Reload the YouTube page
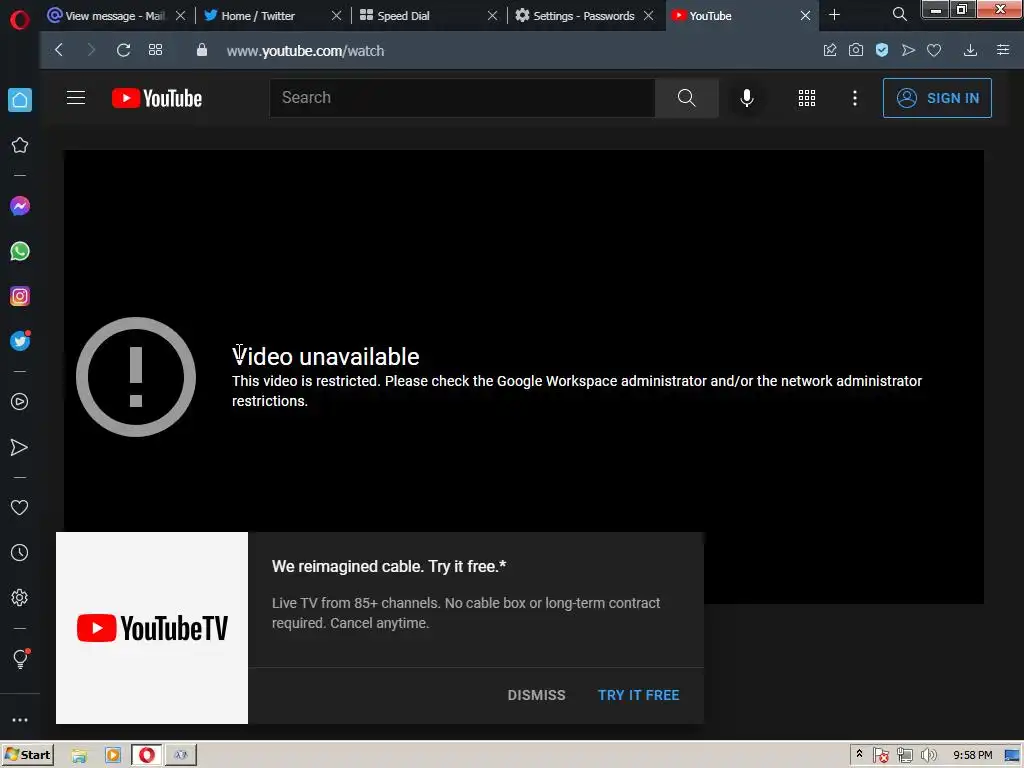 coord(123,50)
